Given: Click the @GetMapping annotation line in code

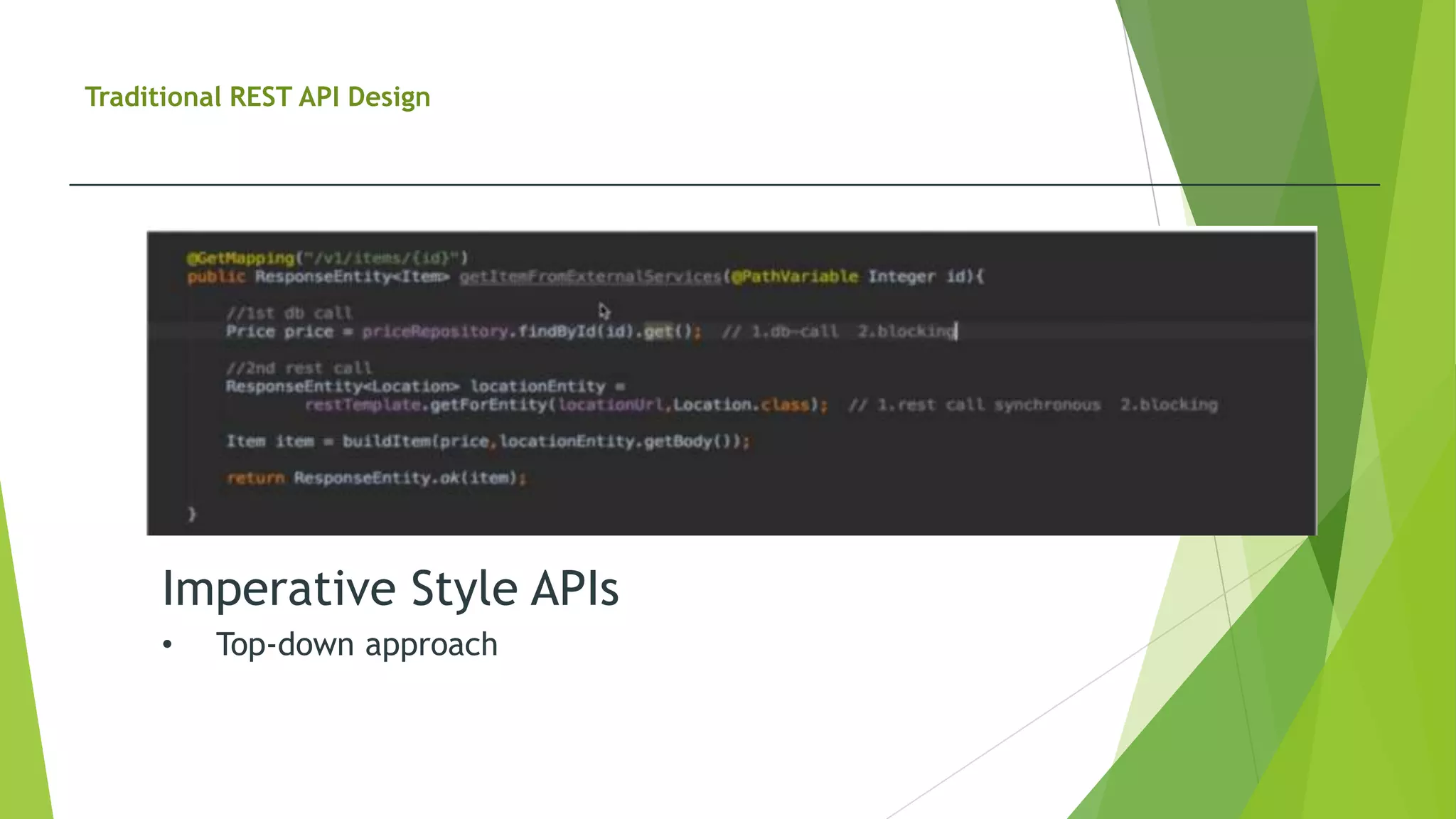Looking at the screenshot, I should click(327, 257).
